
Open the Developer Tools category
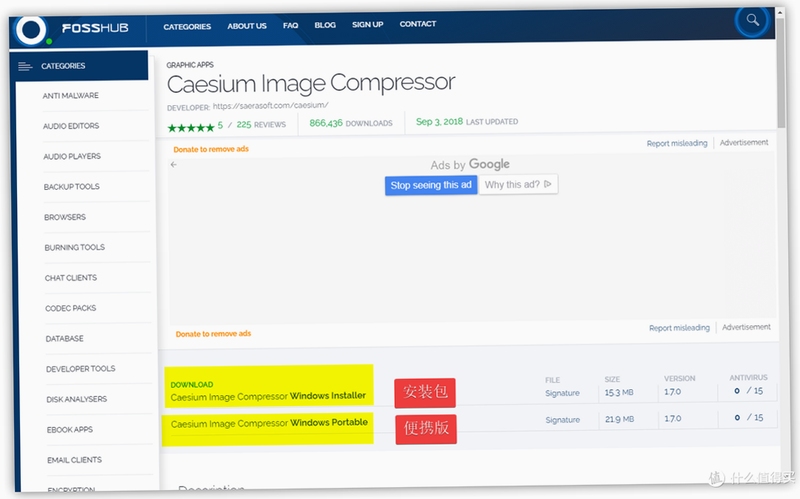[x=81, y=369]
